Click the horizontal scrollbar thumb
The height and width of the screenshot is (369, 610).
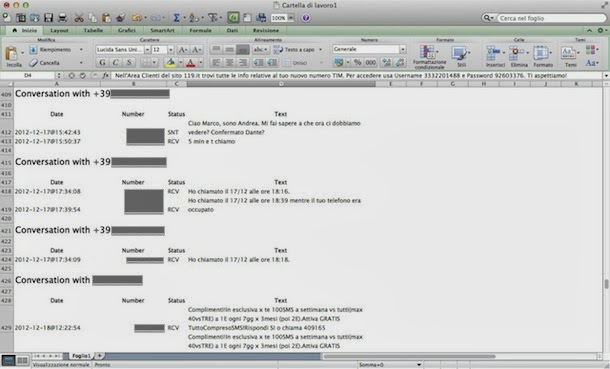pos(409,356)
